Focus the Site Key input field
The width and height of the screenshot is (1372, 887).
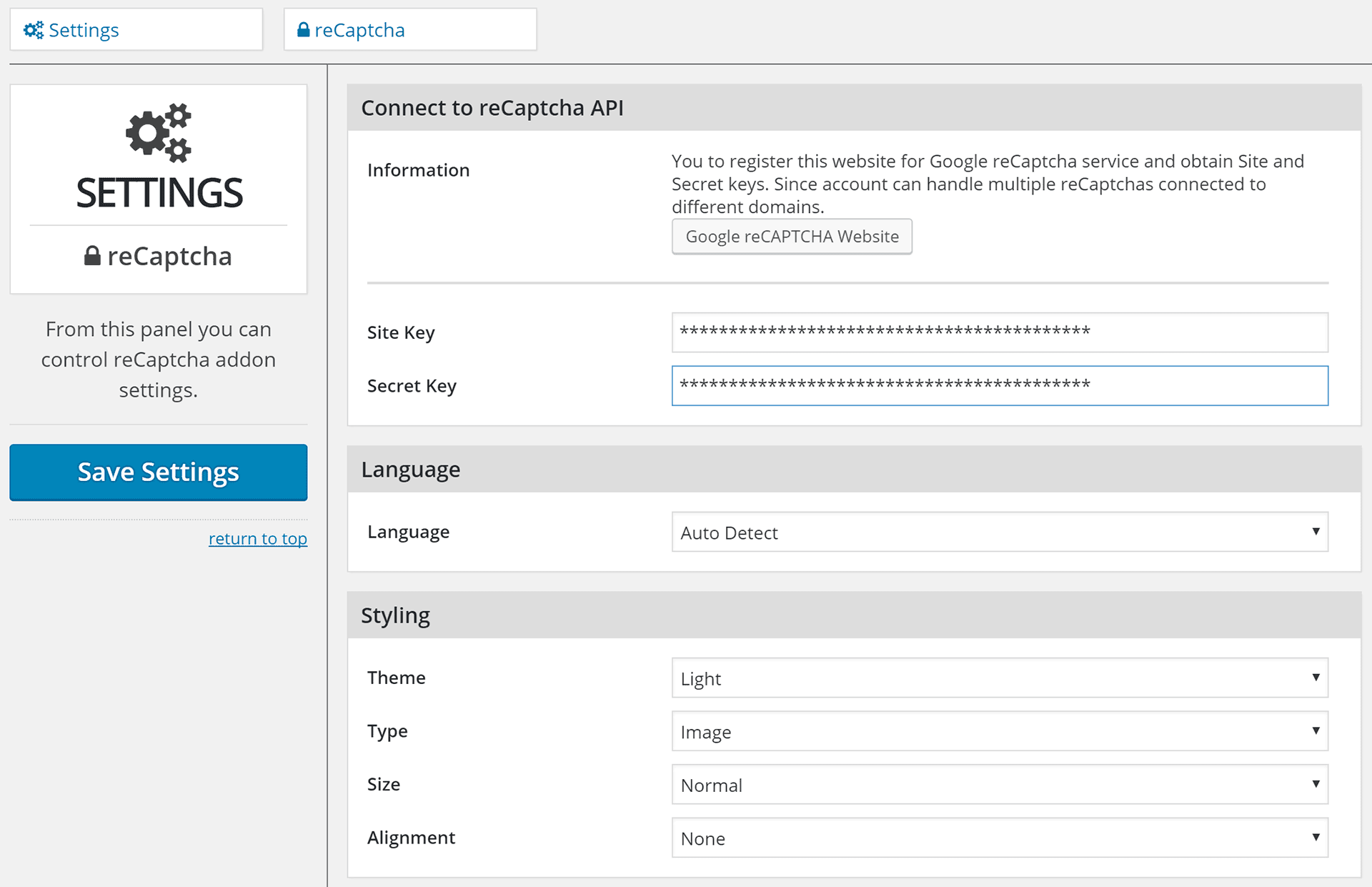coord(1000,332)
